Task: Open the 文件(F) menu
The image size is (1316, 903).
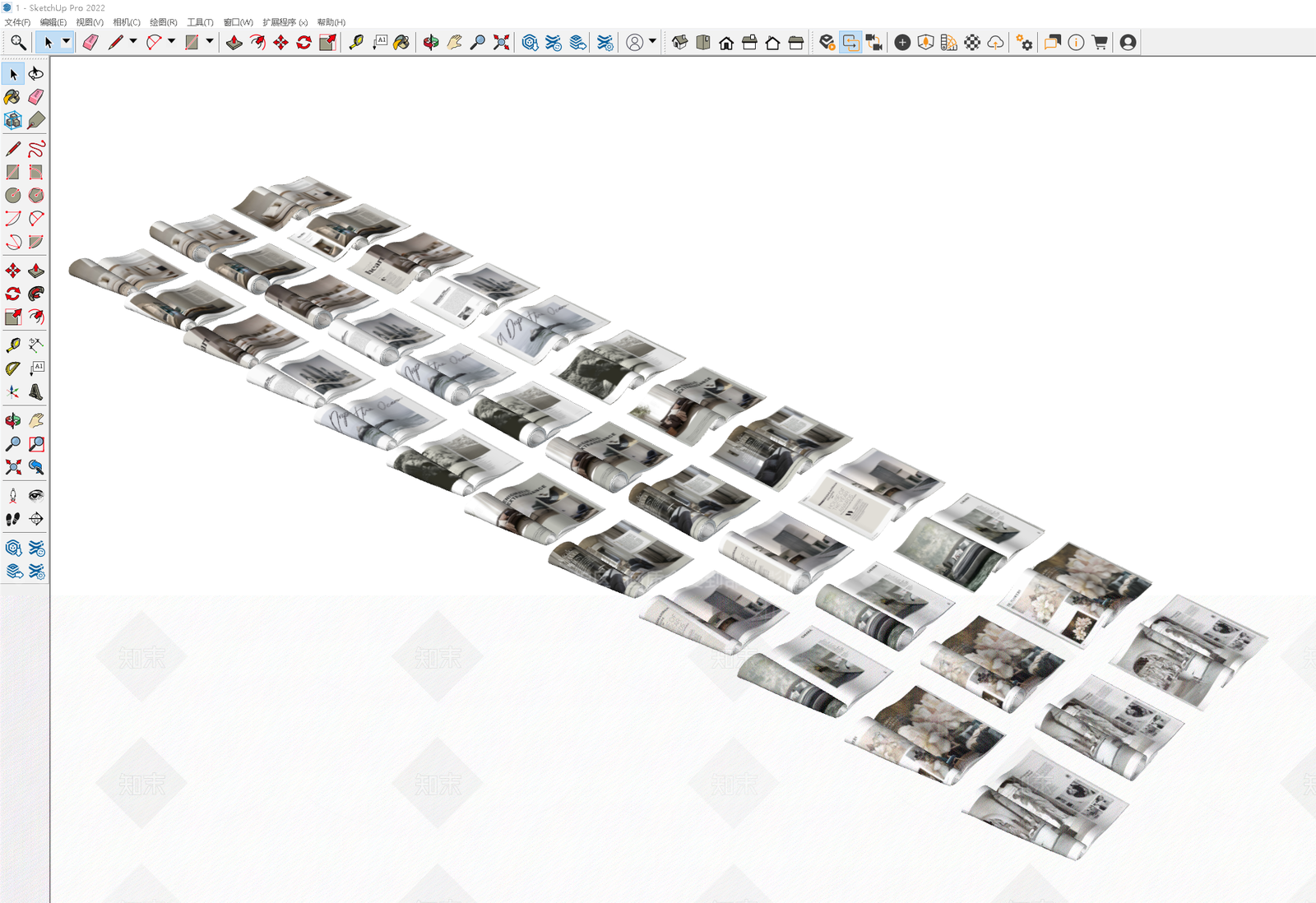Action: point(18,22)
